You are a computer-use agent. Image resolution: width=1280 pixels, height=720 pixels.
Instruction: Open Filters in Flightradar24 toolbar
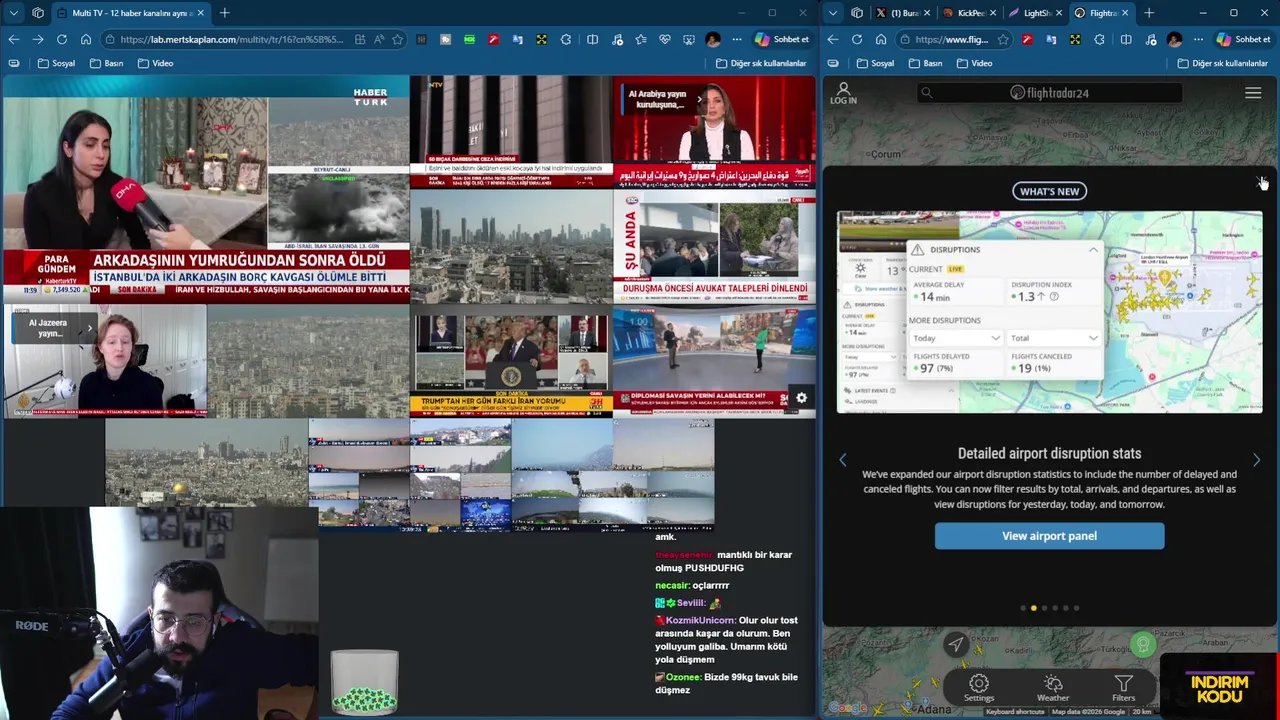(x=1124, y=688)
